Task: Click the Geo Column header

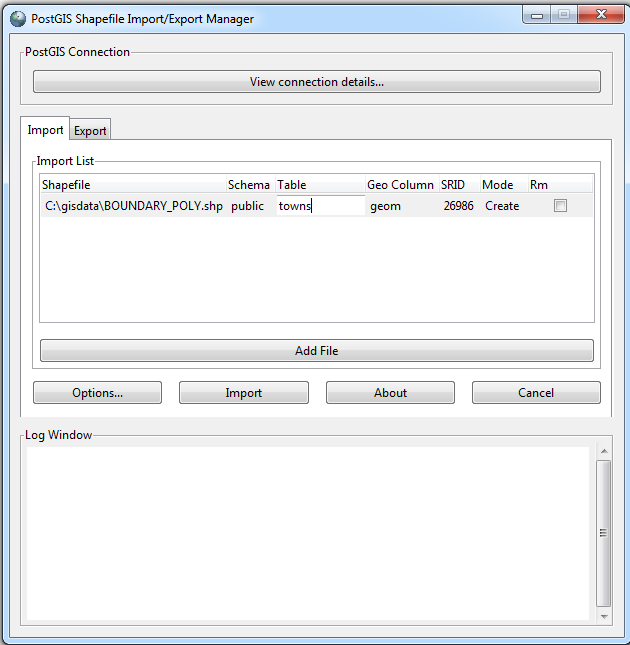Action: tap(402, 185)
